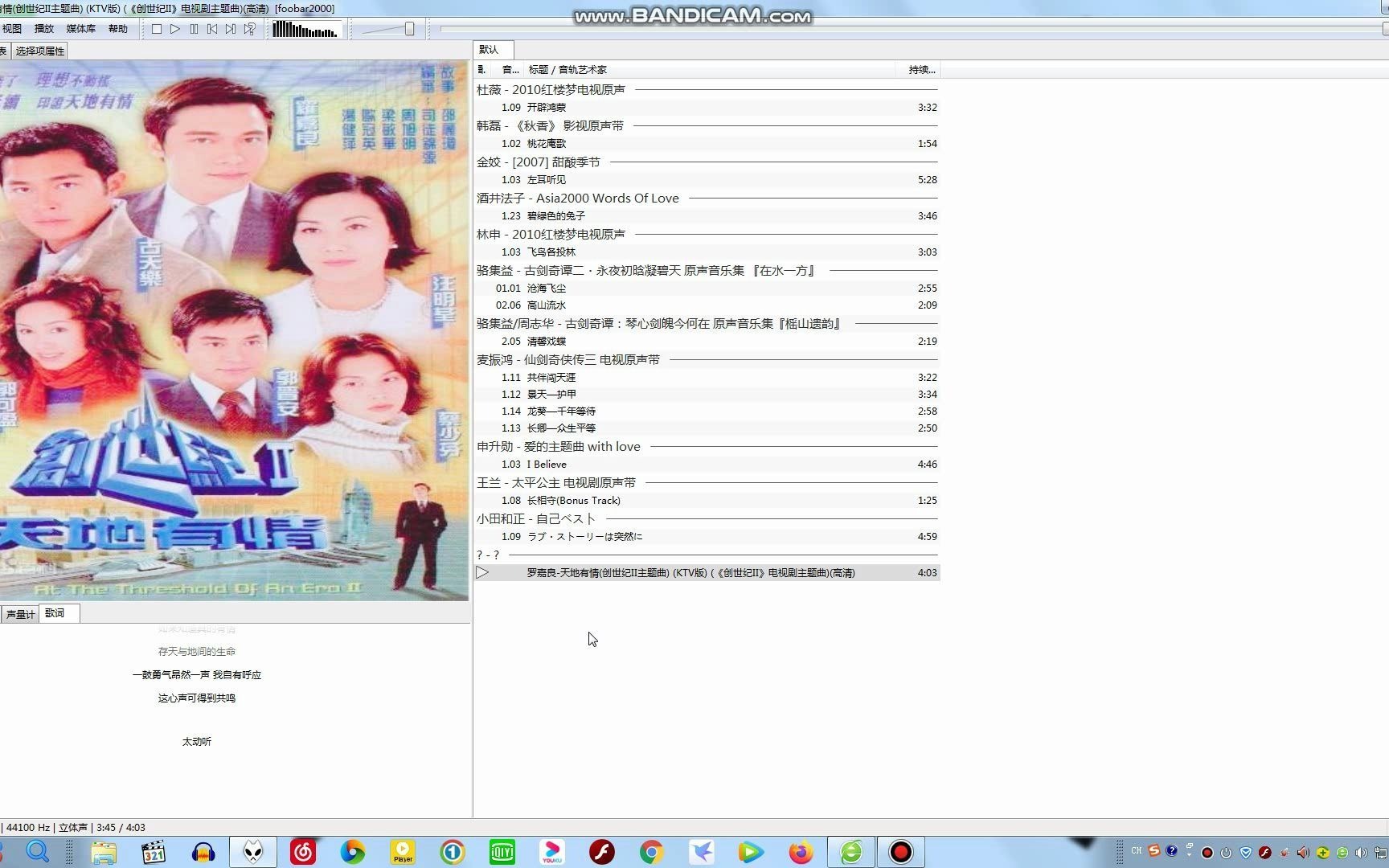Image resolution: width=1389 pixels, height=868 pixels.
Task: Select the playing track 罗嘉良-天地有情
Action: click(x=707, y=573)
